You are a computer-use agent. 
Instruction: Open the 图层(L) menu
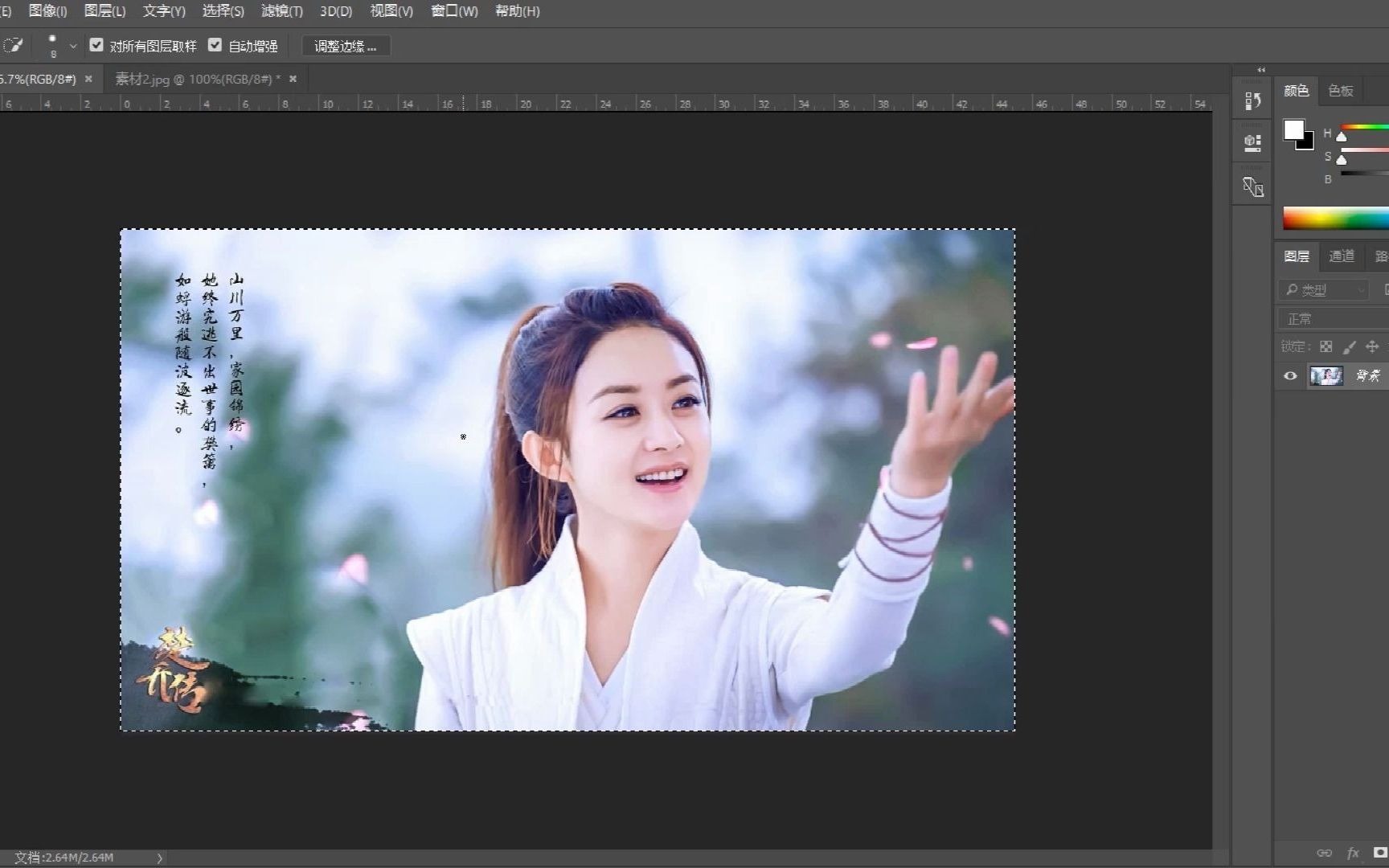[105, 11]
